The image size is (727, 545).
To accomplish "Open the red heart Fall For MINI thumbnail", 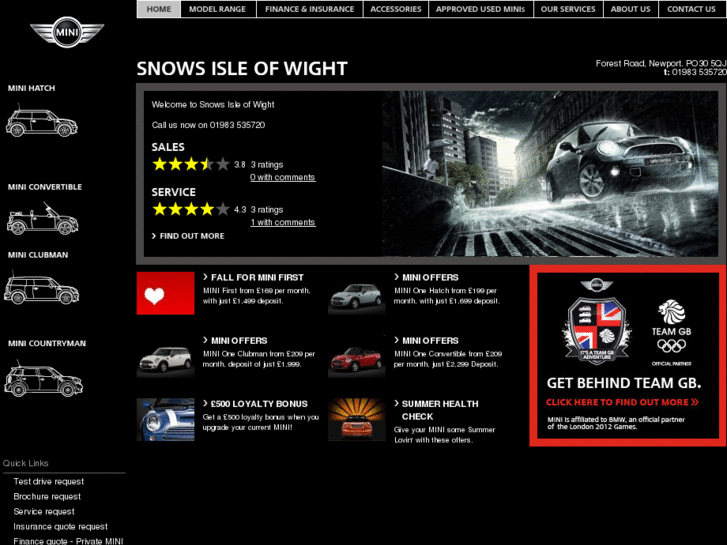I will click(166, 293).
